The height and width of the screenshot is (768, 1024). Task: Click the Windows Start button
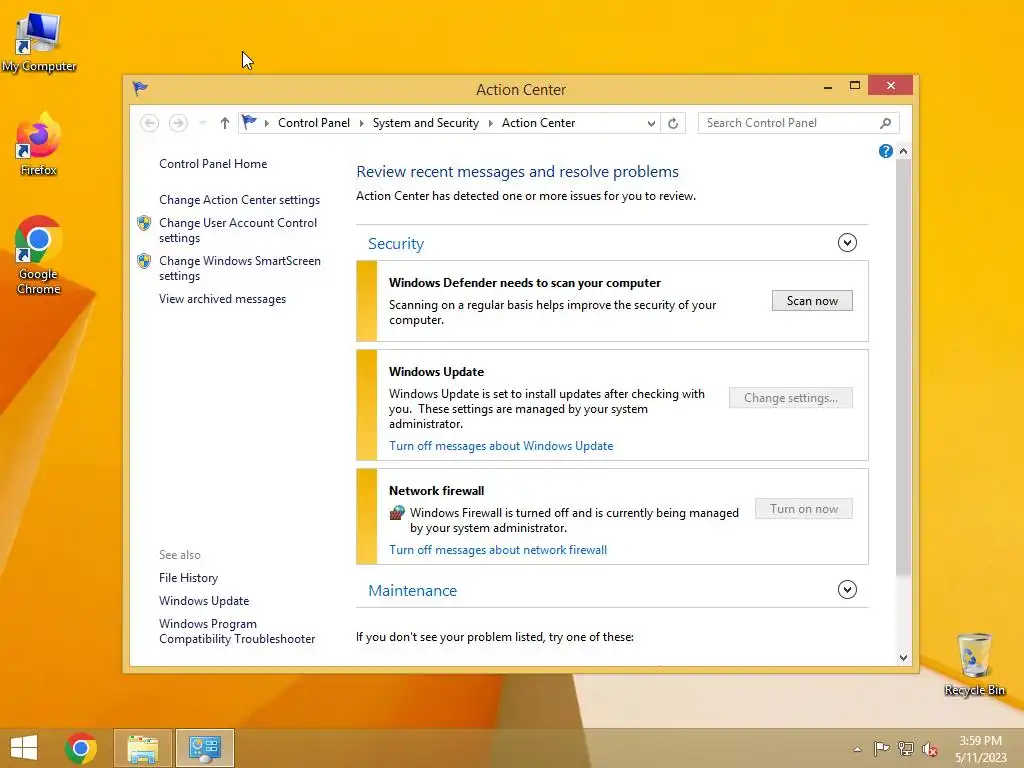24,748
